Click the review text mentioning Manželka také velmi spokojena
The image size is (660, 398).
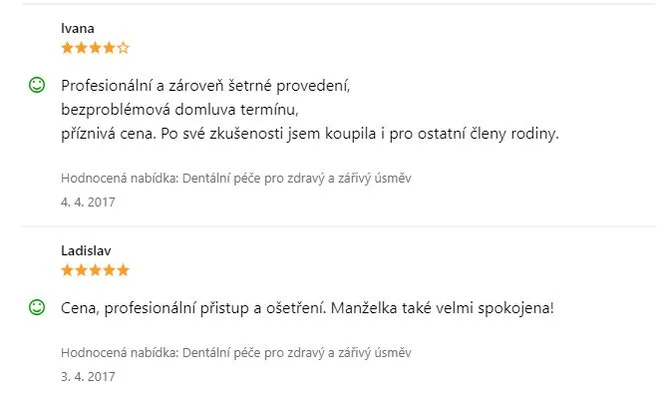[307, 308]
